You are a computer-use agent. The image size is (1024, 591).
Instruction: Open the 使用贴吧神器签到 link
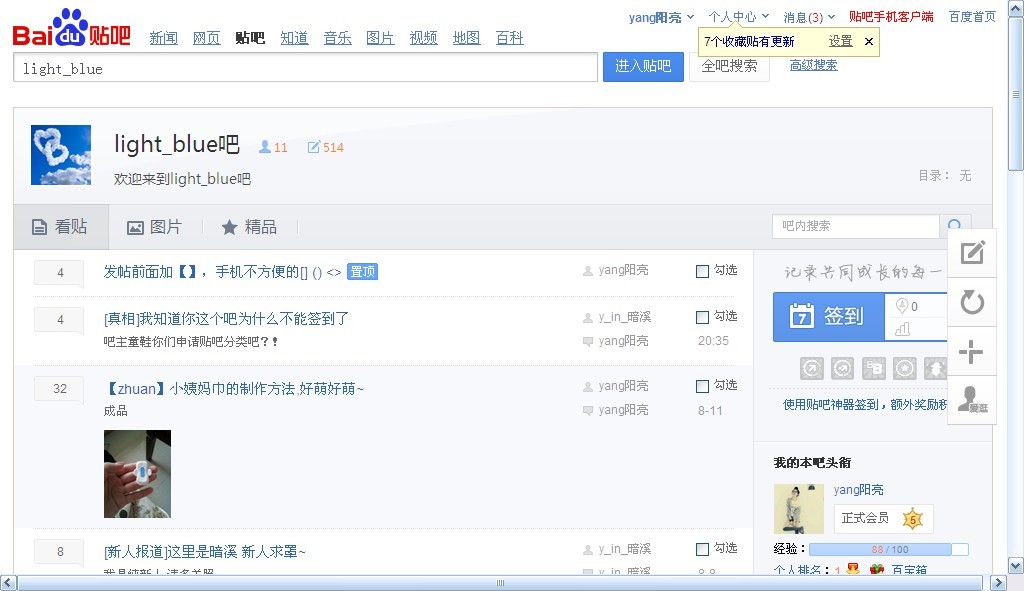865,405
